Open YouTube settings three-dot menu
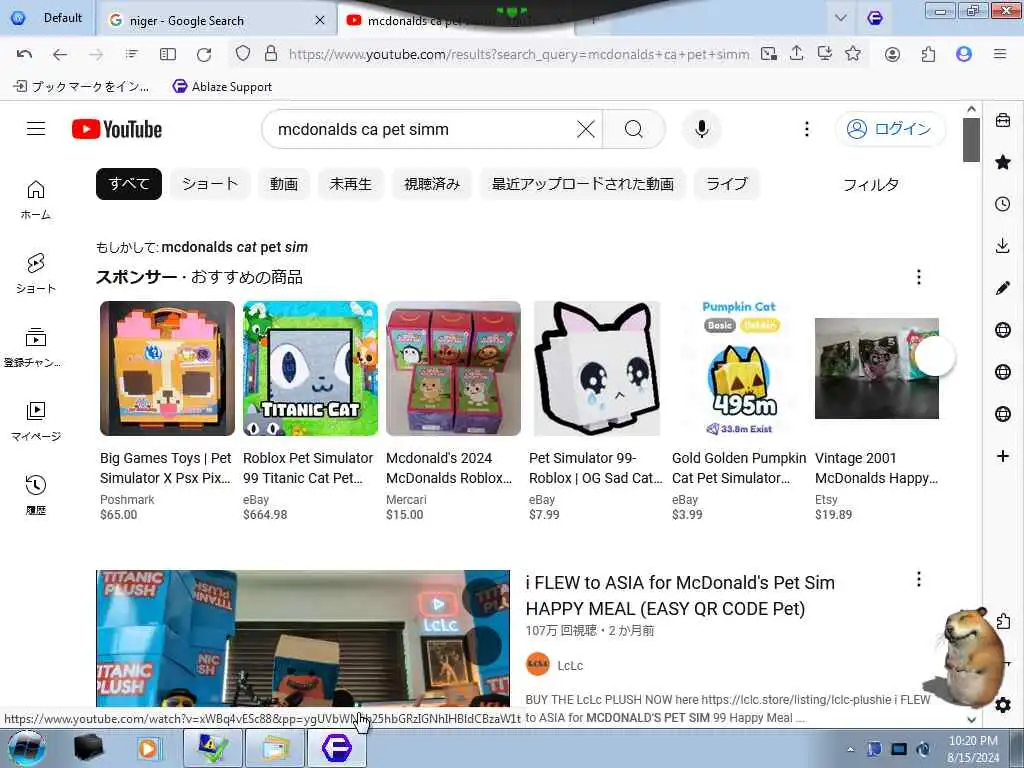This screenshot has width=1024, height=768. [807, 129]
